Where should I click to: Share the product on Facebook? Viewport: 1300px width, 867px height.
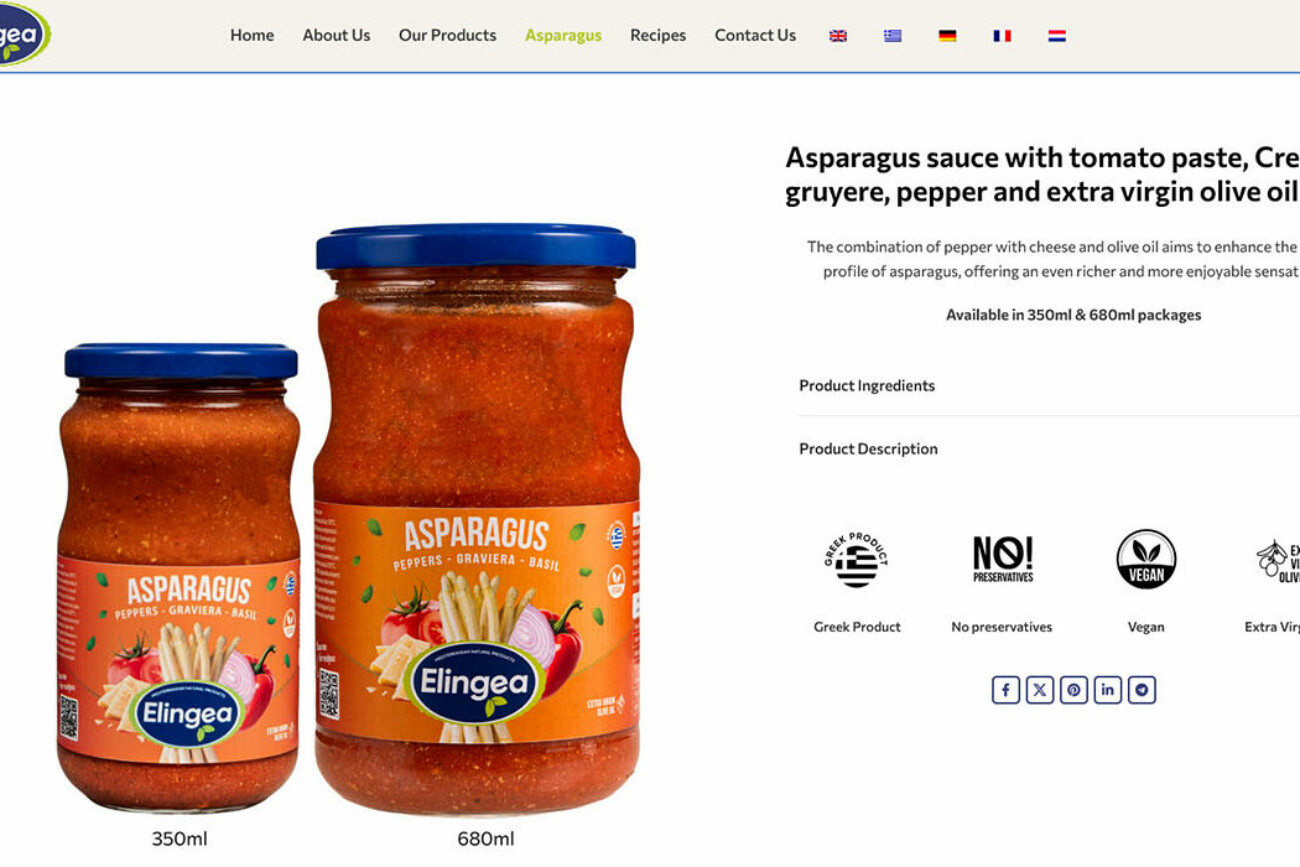1006,690
